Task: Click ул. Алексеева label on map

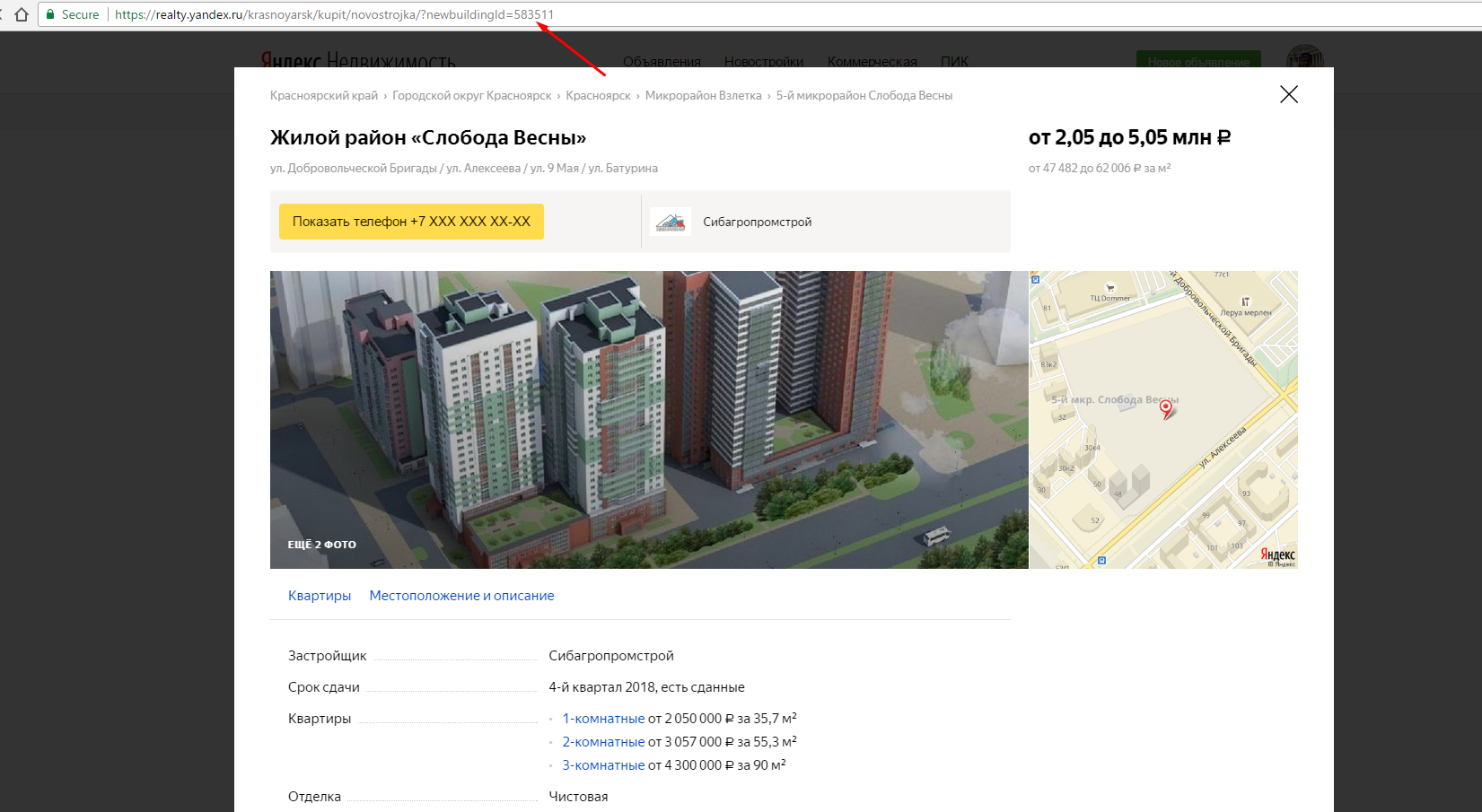Action: point(1223,448)
